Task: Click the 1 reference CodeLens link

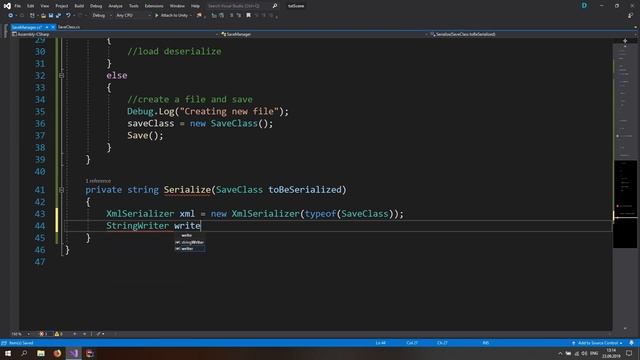Action: click(x=98, y=180)
